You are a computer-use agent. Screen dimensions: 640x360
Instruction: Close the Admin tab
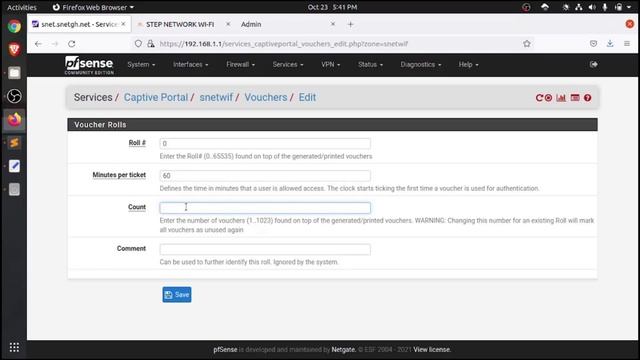[333, 24]
